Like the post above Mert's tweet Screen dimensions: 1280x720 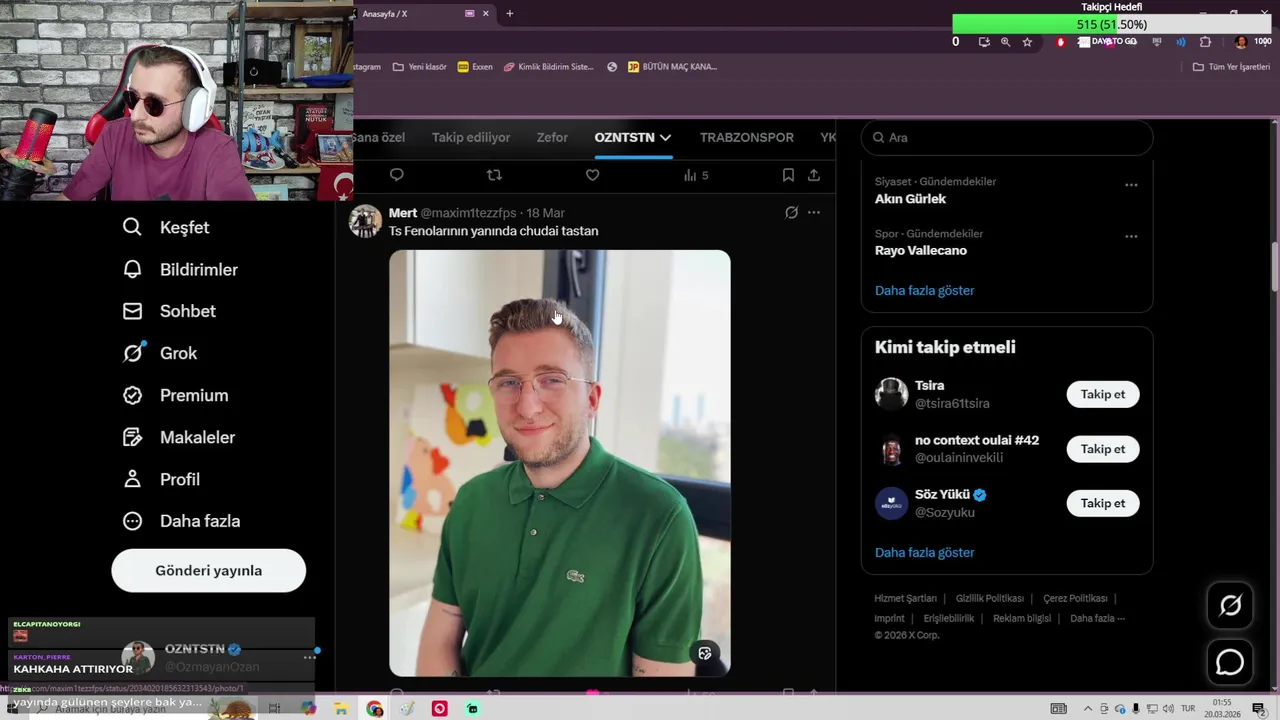click(592, 175)
